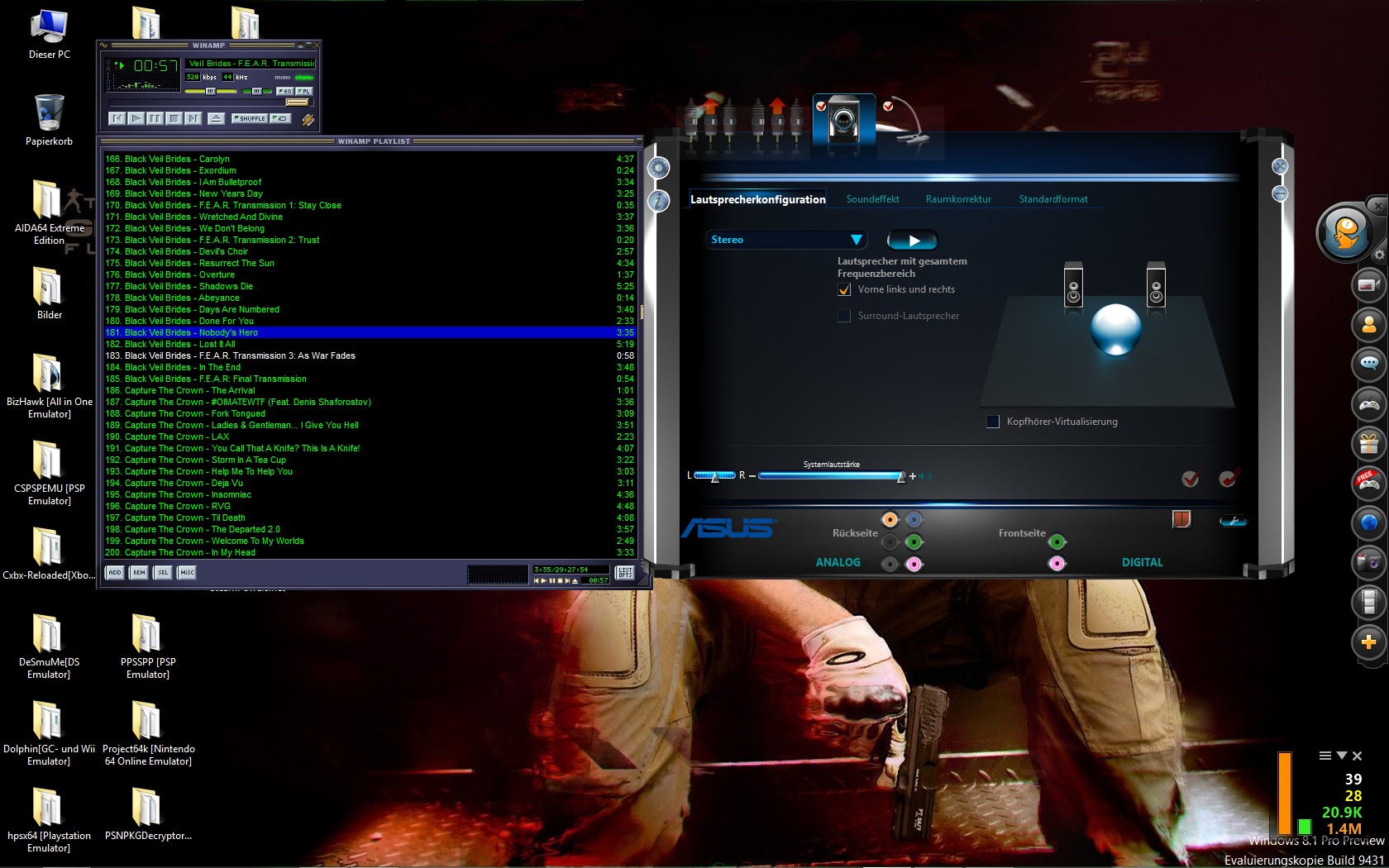Click the Winamp Play button
The image size is (1389, 868).
136,118
